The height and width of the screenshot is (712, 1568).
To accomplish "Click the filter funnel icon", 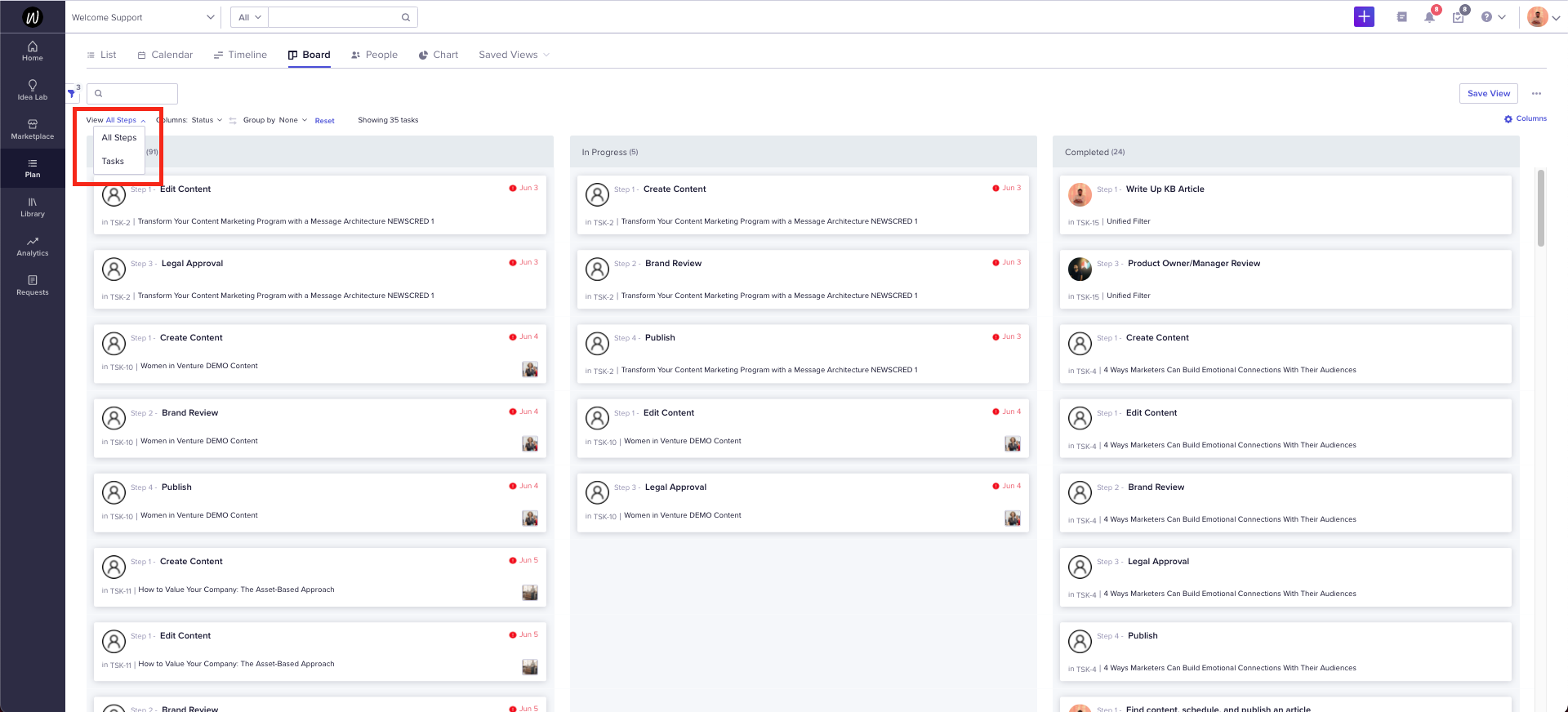I will pos(72,93).
